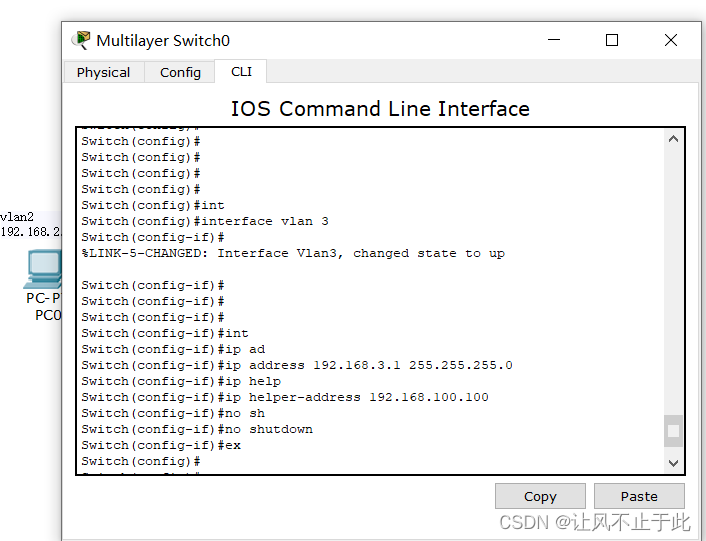The width and height of the screenshot is (706, 541).
Task: Click the Copy button
Action: tap(540, 496)
